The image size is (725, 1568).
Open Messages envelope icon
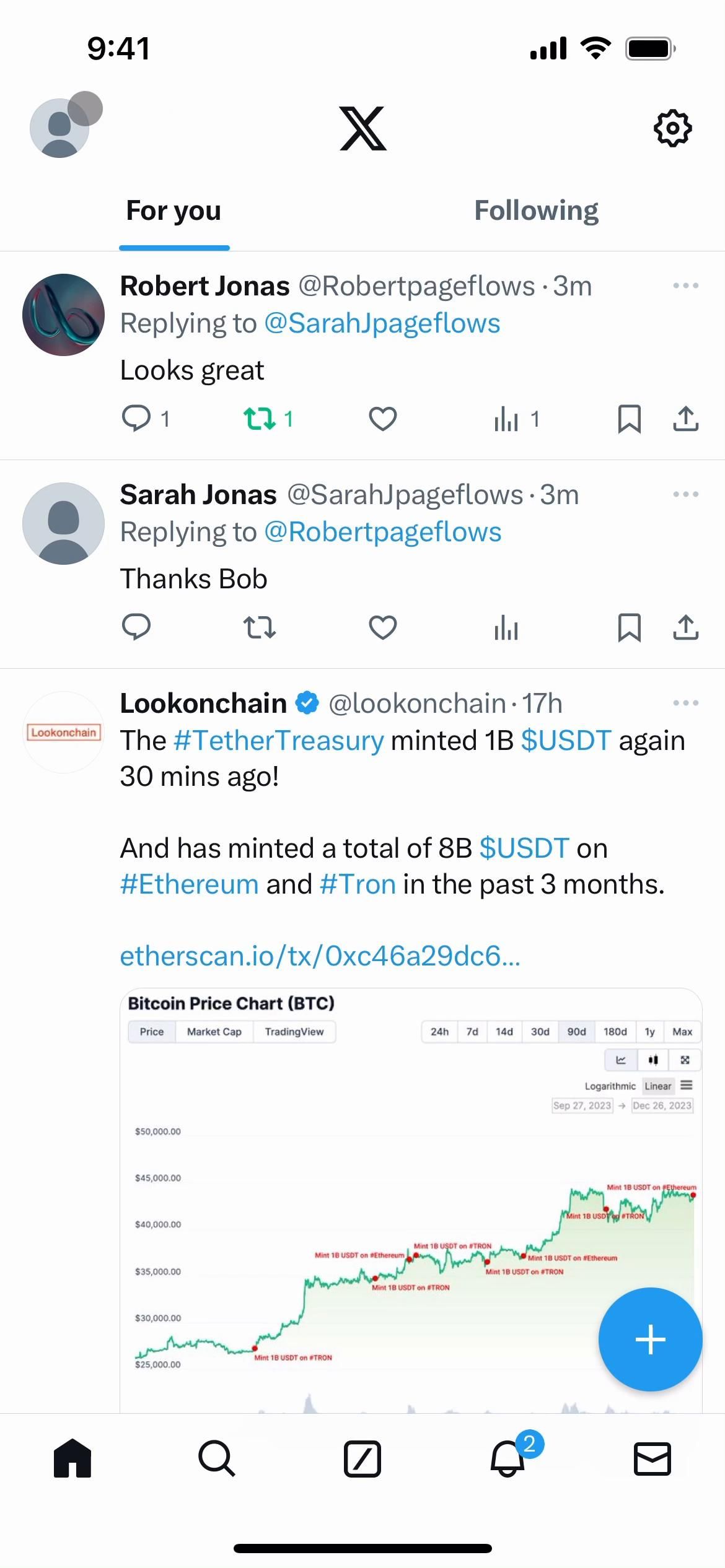652,1458
